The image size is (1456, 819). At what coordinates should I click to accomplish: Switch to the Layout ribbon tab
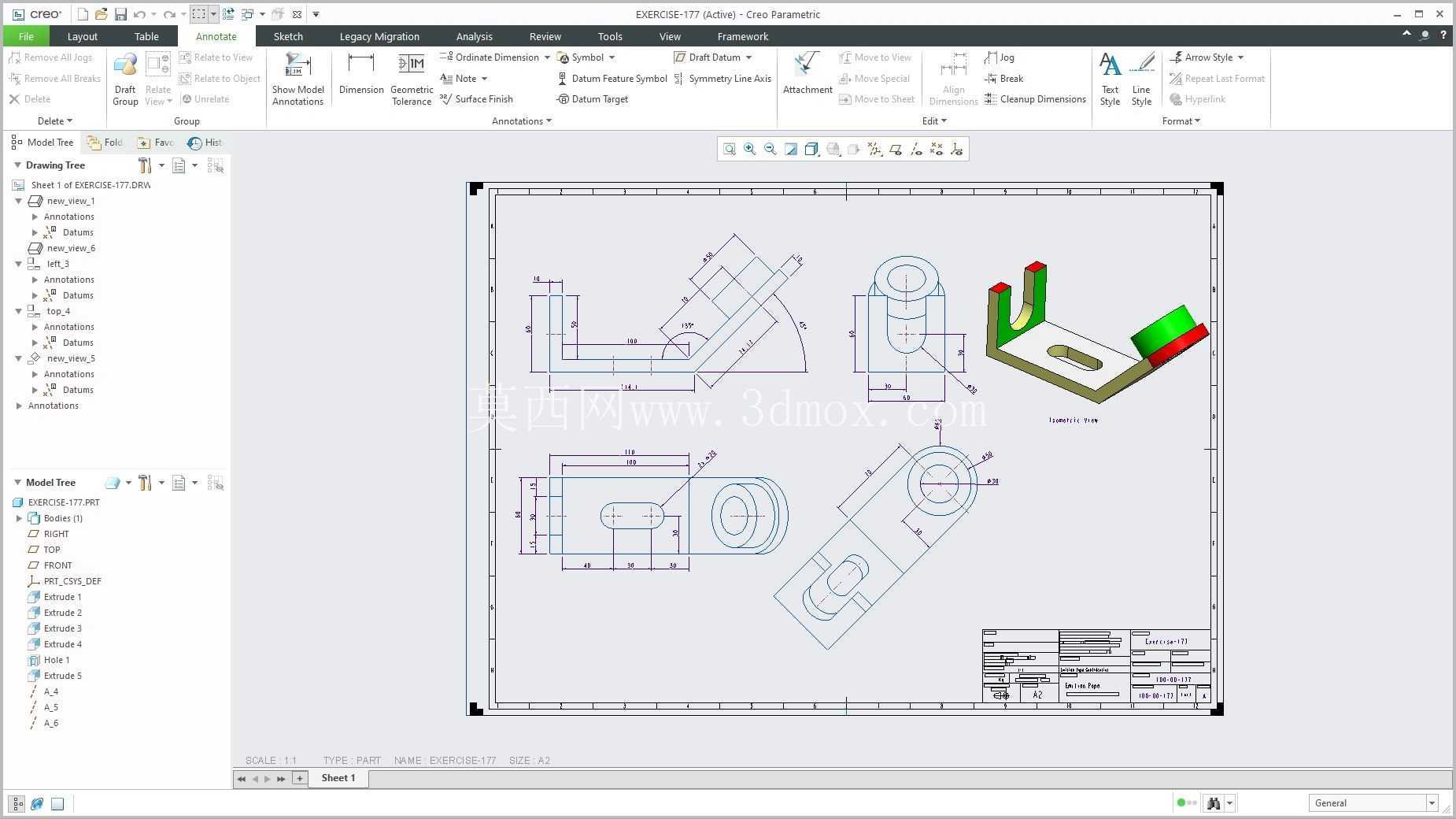pos(82,36)
